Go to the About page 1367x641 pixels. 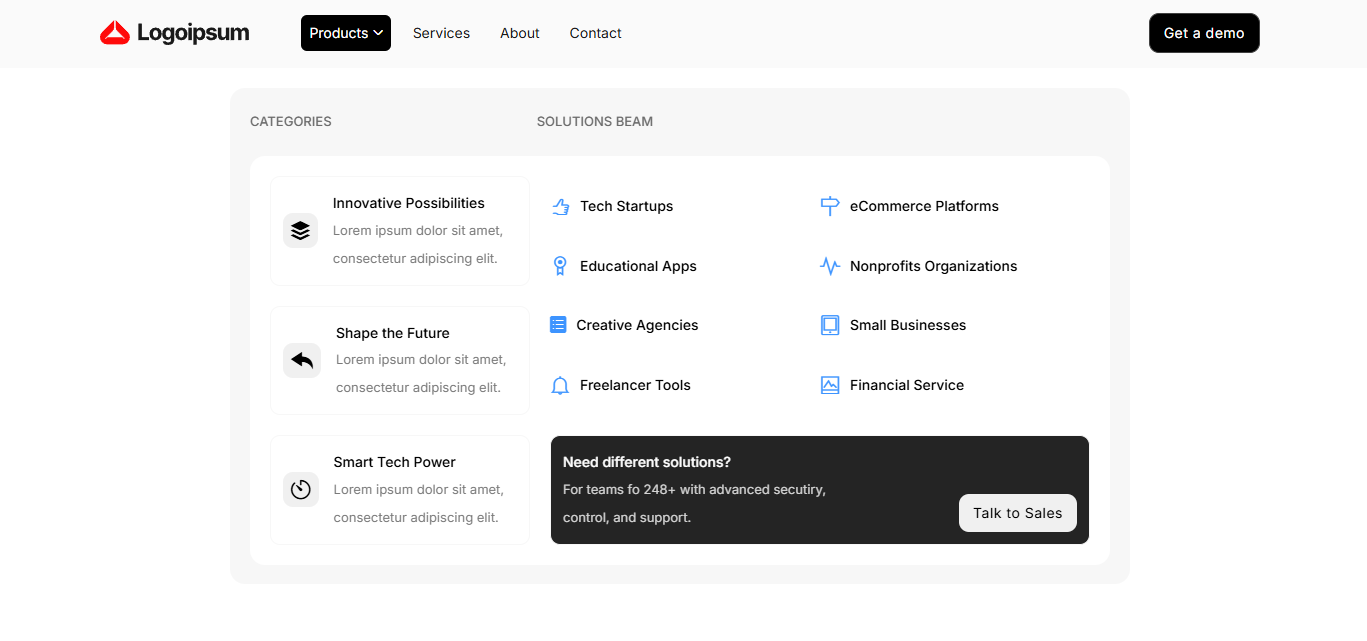(519, 33)
